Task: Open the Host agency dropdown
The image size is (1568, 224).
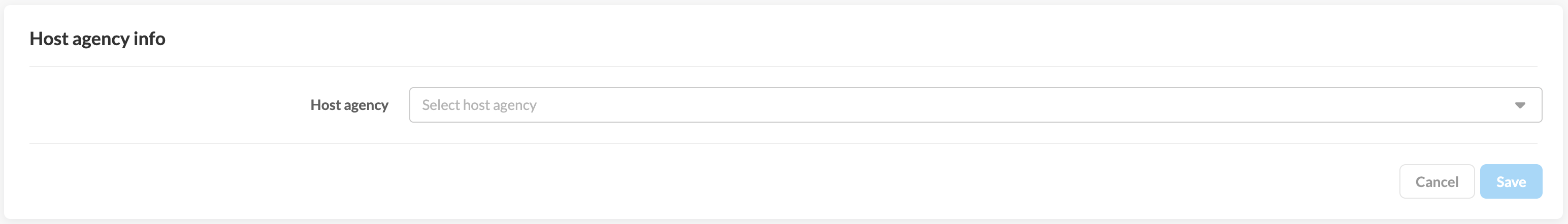Action: coord(974,105)
